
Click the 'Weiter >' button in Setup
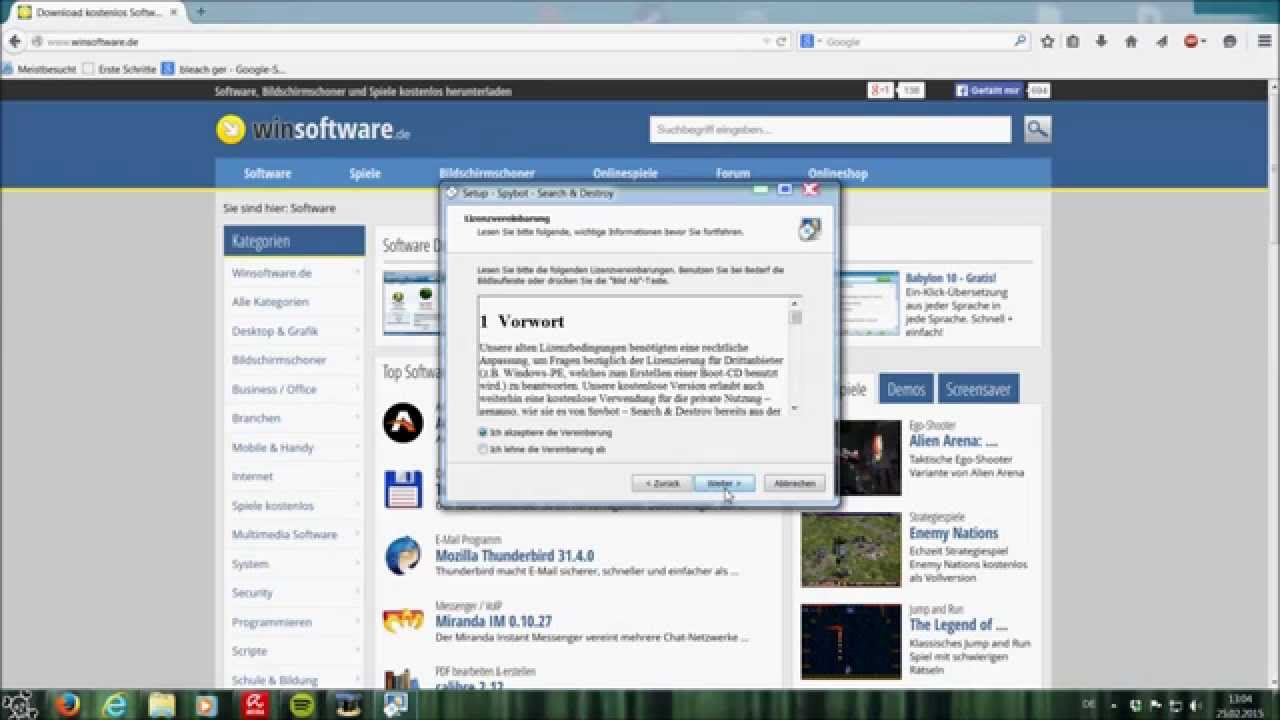[725, 483]
